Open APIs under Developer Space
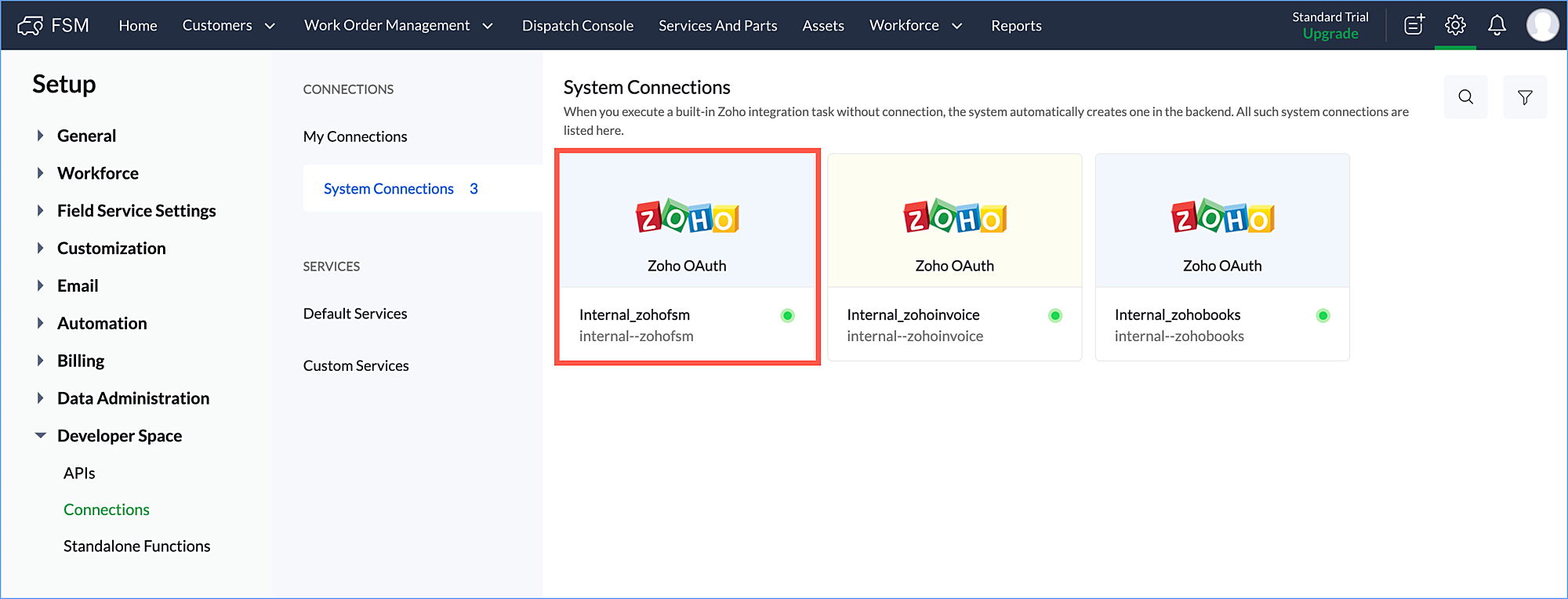 click(79, 473)
